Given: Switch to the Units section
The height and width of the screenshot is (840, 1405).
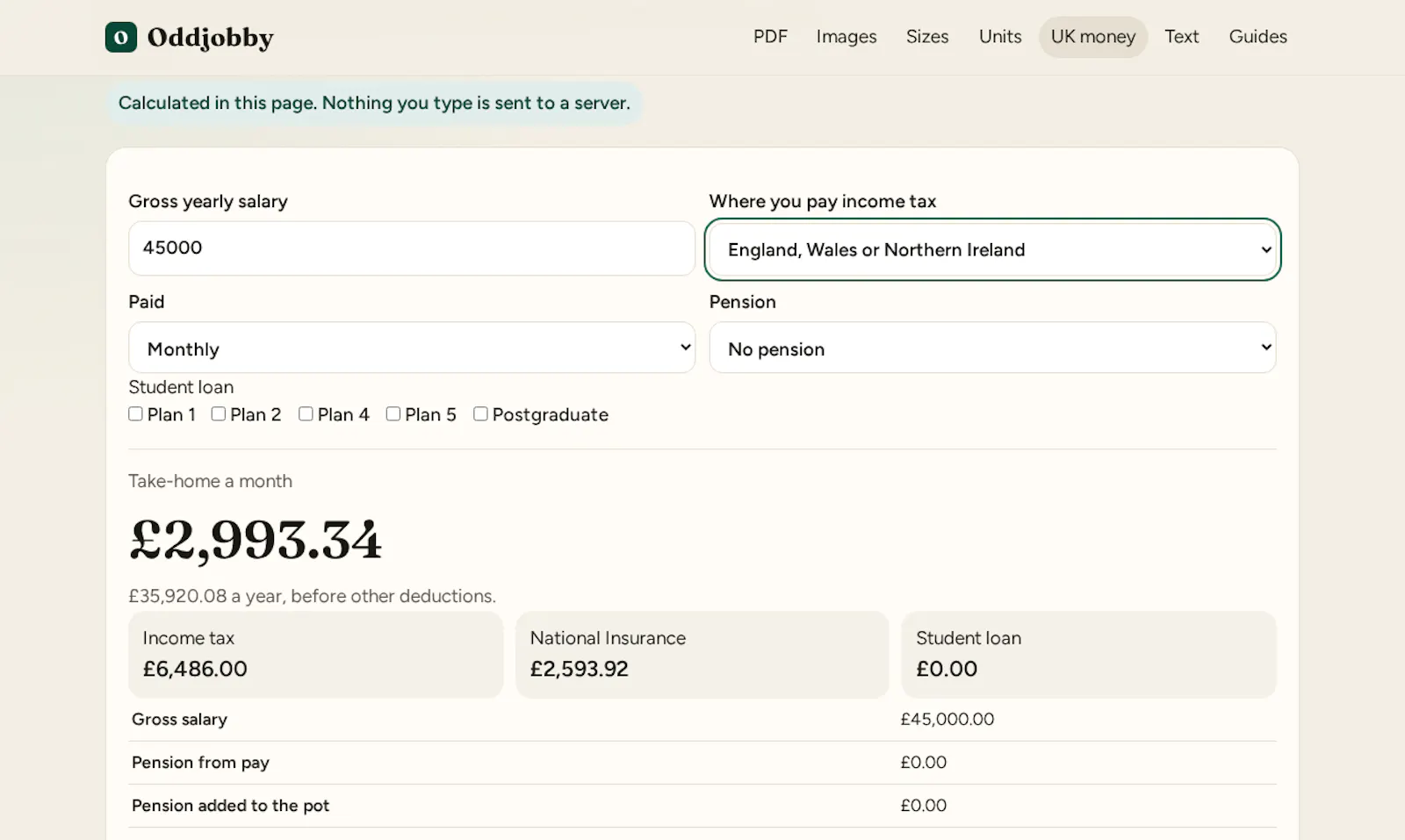Looking at the screenshot, I should pos(1000,37).
